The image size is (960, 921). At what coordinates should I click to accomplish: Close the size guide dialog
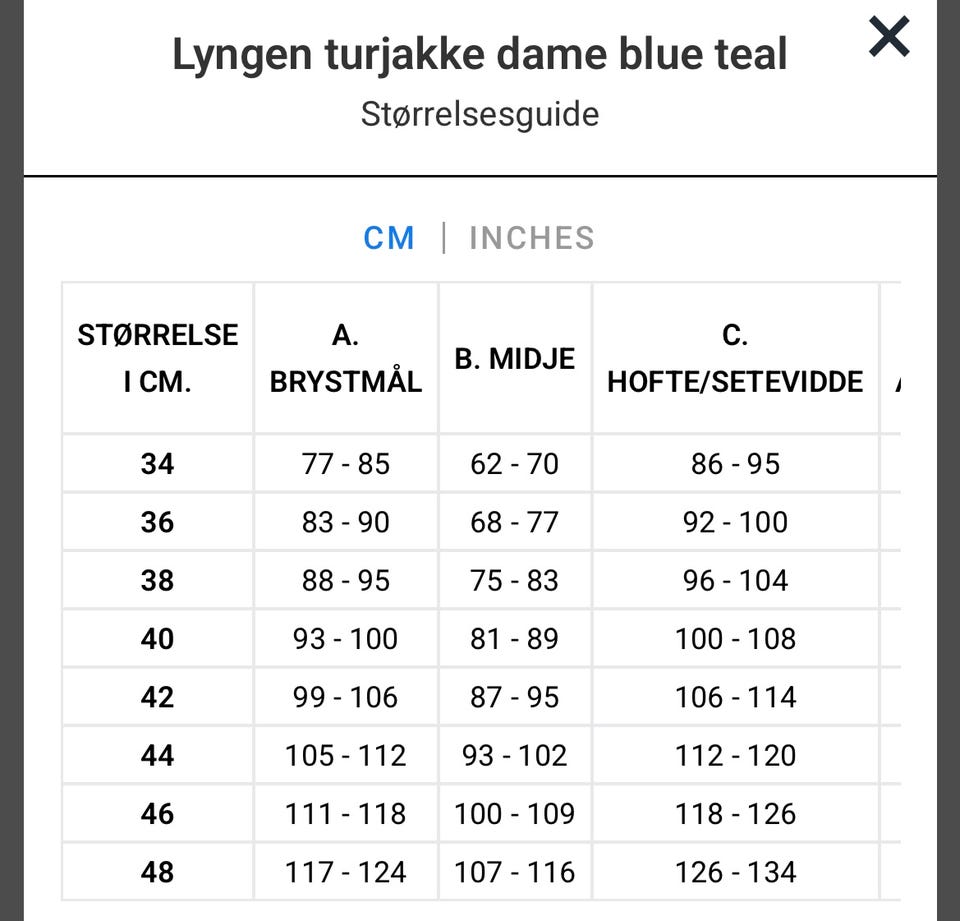[889, 37]
